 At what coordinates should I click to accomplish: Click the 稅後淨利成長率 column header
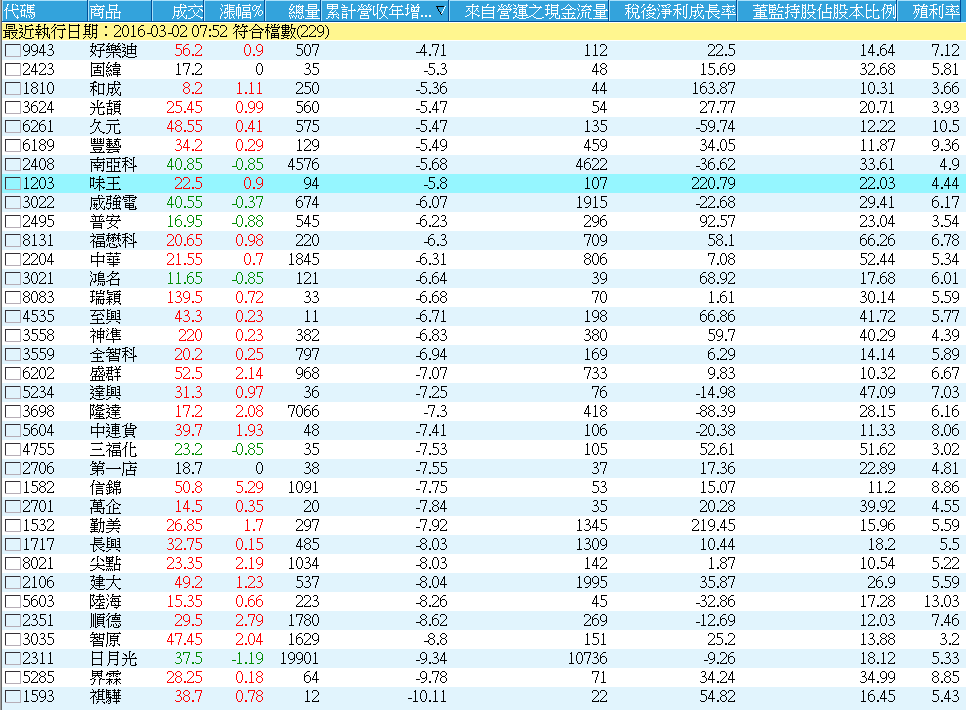tap(673, 10)
